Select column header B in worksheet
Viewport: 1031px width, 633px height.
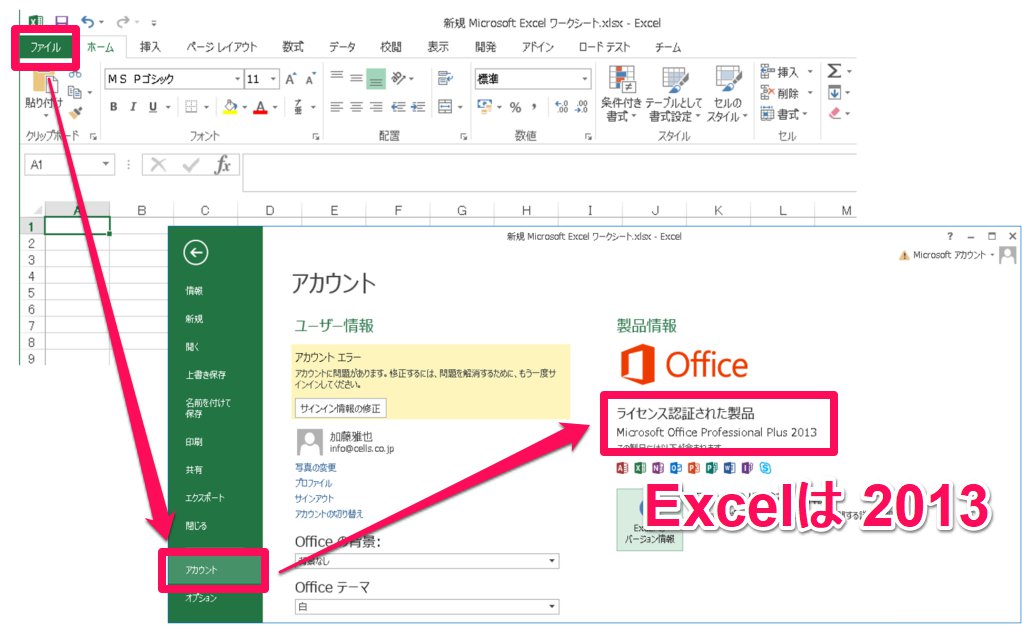tap(141, 210)
